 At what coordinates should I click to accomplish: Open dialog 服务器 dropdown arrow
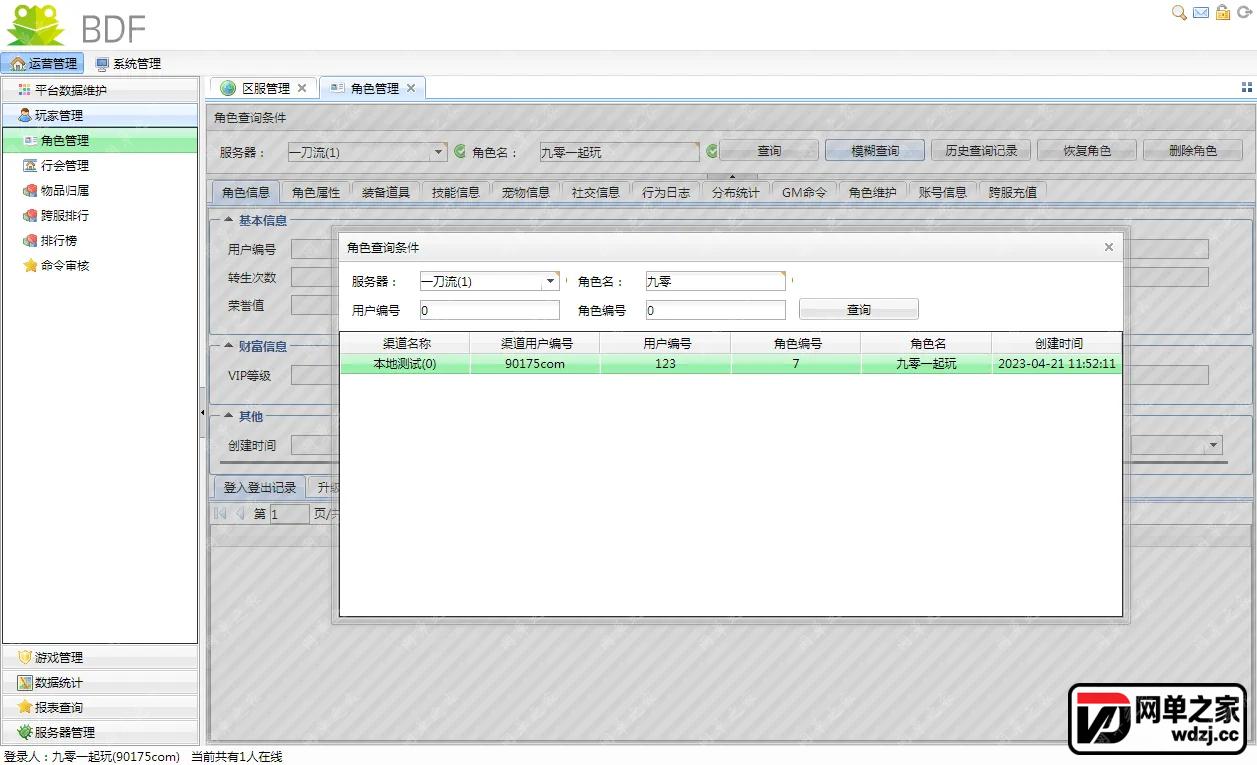pos(550,281)
